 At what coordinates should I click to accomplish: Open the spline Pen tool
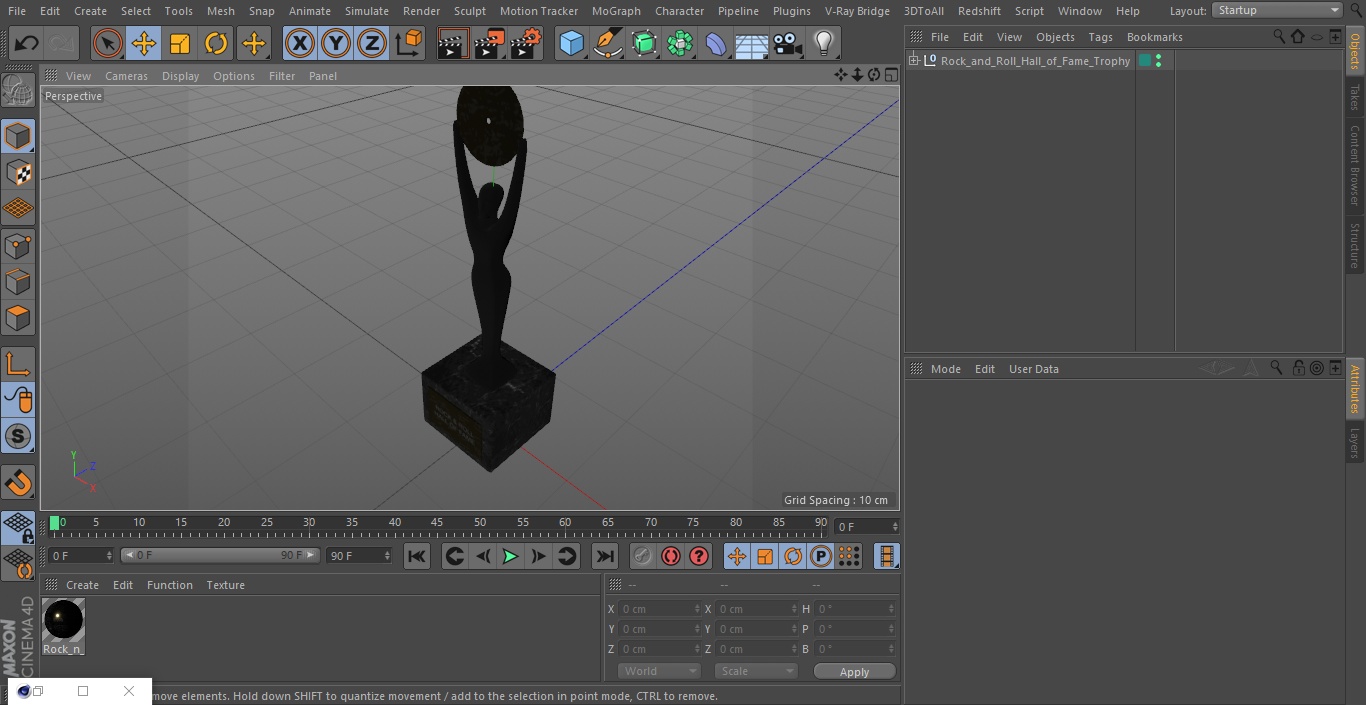pyautogui.click(x=607, y=43)
